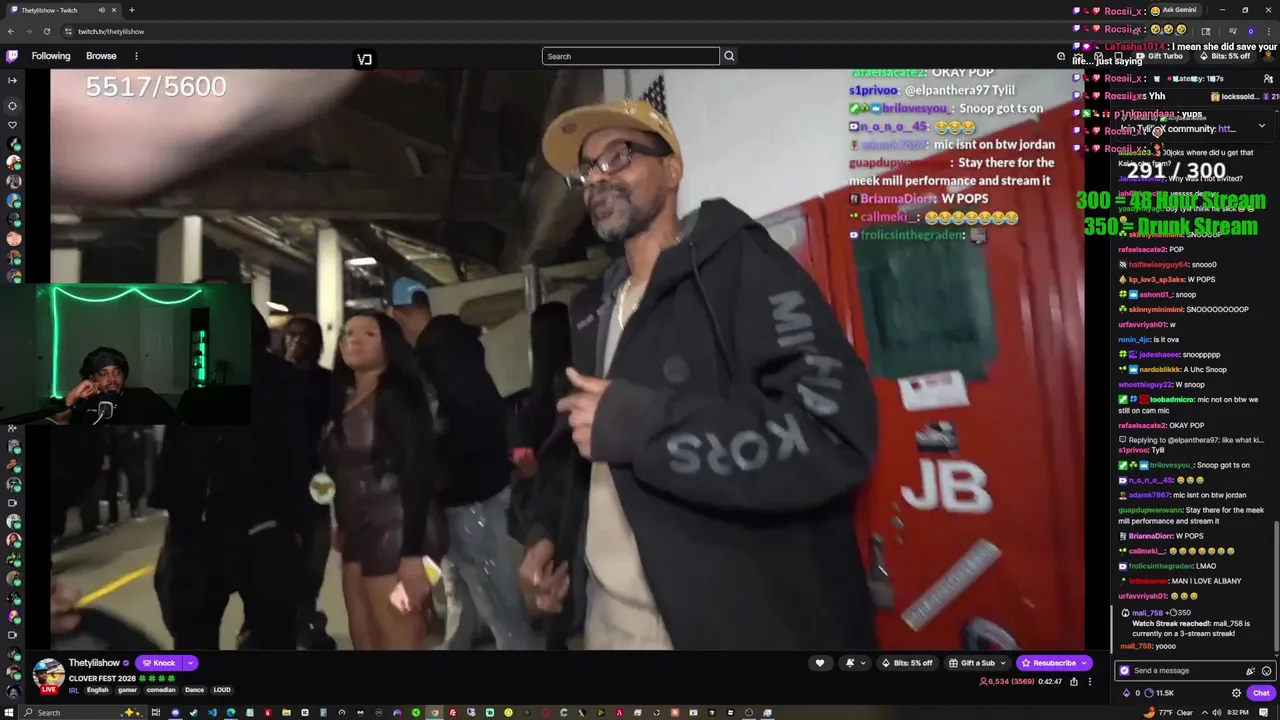Click the browser back arrow
The image size is (1280, 720).
(x=11, y=31)
